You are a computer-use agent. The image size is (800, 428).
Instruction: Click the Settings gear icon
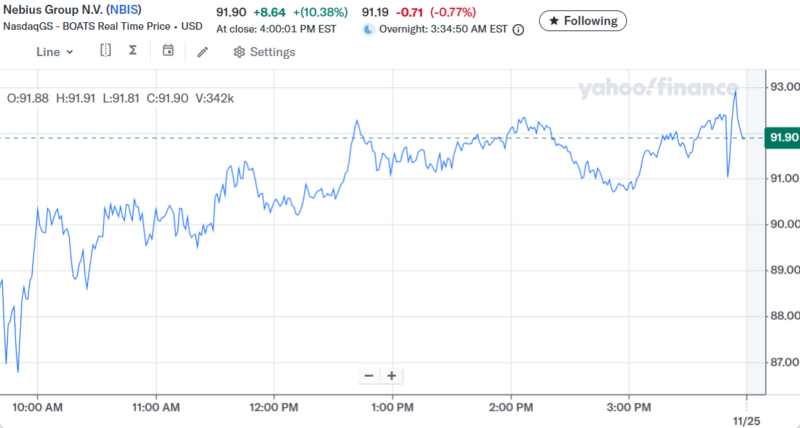[239, 52]
